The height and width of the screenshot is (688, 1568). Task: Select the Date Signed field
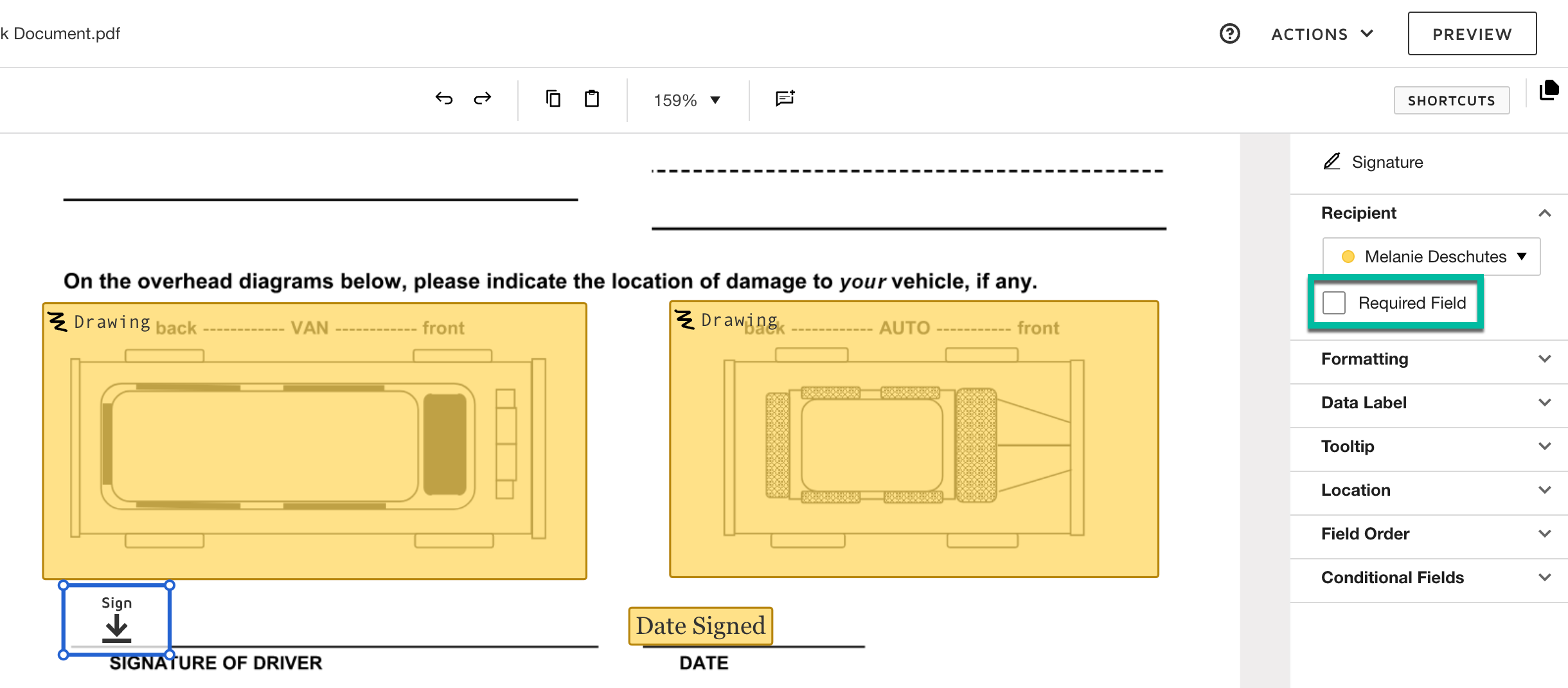pos(700,626)
